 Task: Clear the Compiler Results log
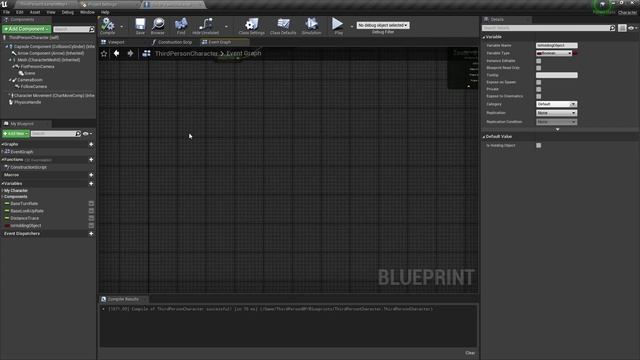click(x=470, y=353)
